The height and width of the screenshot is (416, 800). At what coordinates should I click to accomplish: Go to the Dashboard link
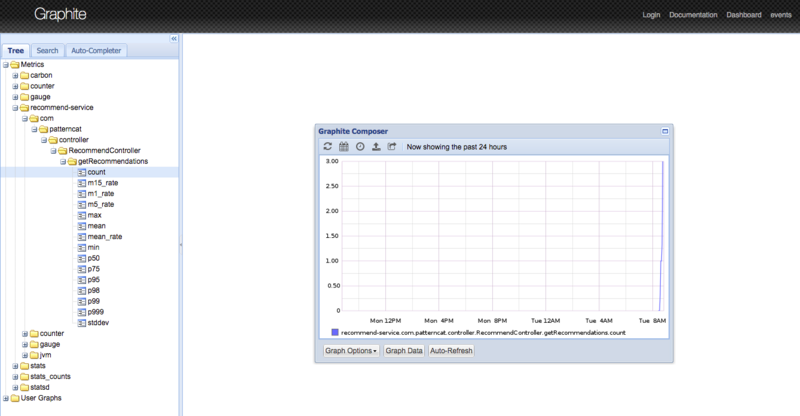coord(744,15)
